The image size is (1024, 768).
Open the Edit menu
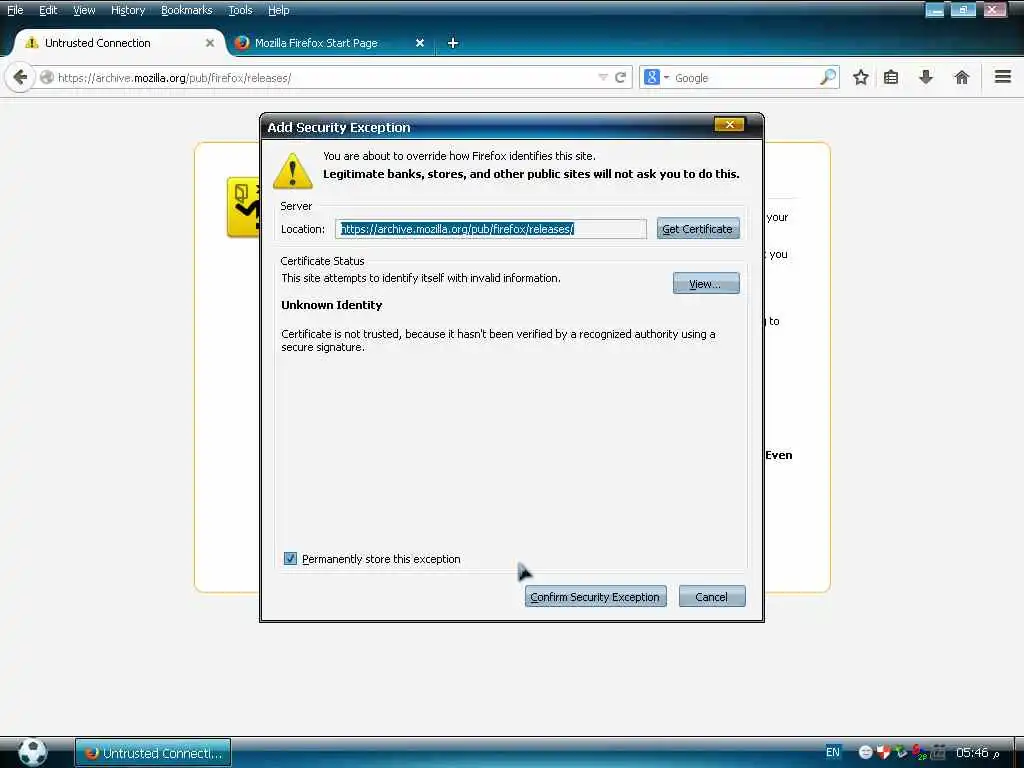(48, 10)
